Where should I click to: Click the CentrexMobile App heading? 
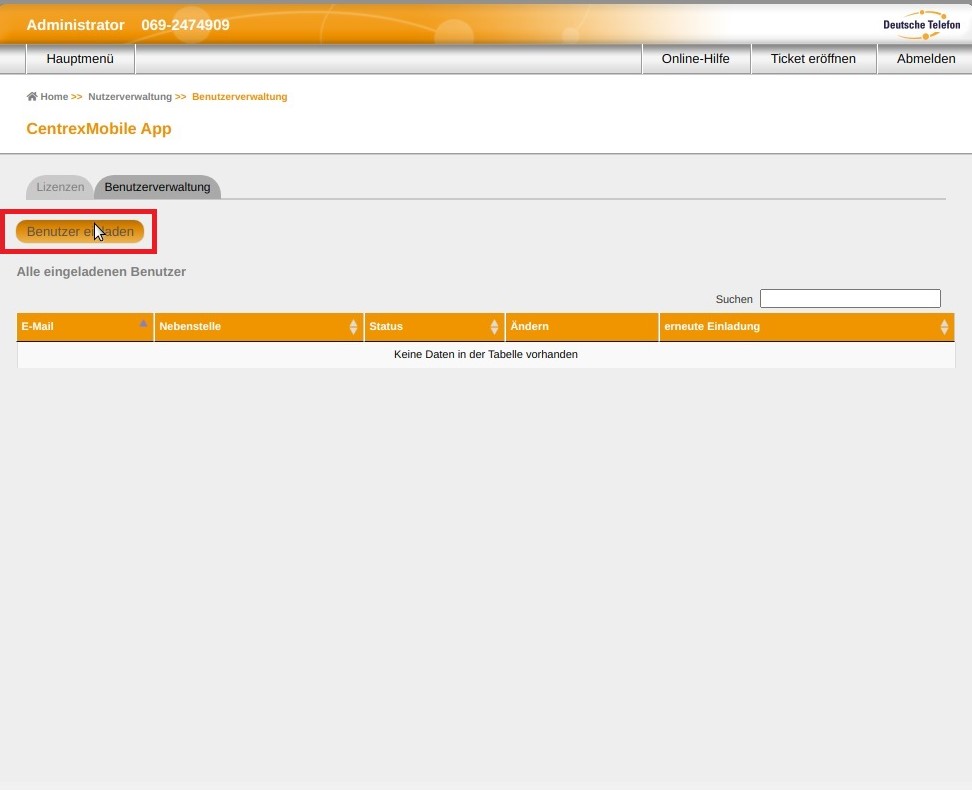pyautogui.click(x=99, y=128)
